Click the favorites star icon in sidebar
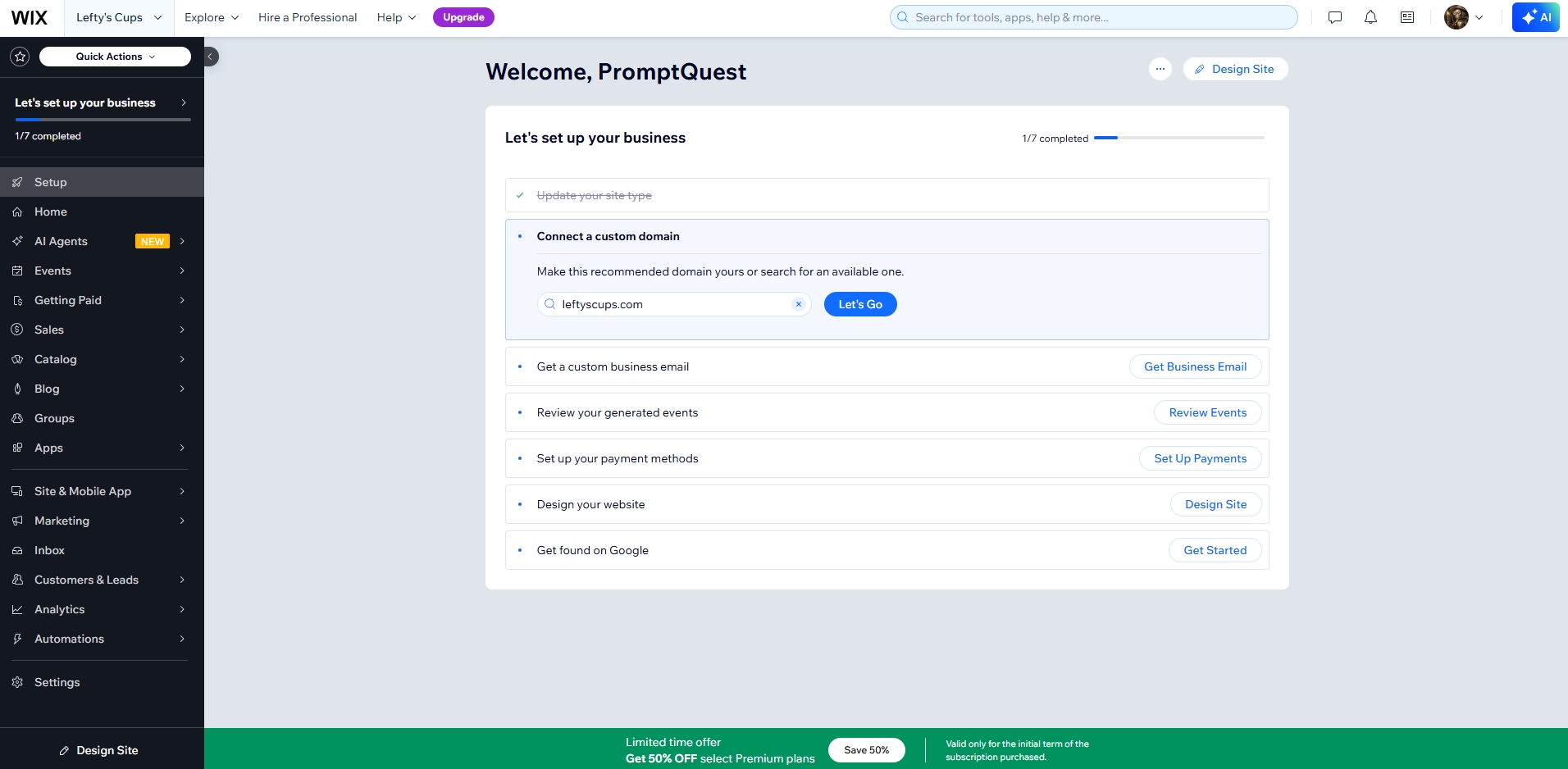 click(20, 57)
